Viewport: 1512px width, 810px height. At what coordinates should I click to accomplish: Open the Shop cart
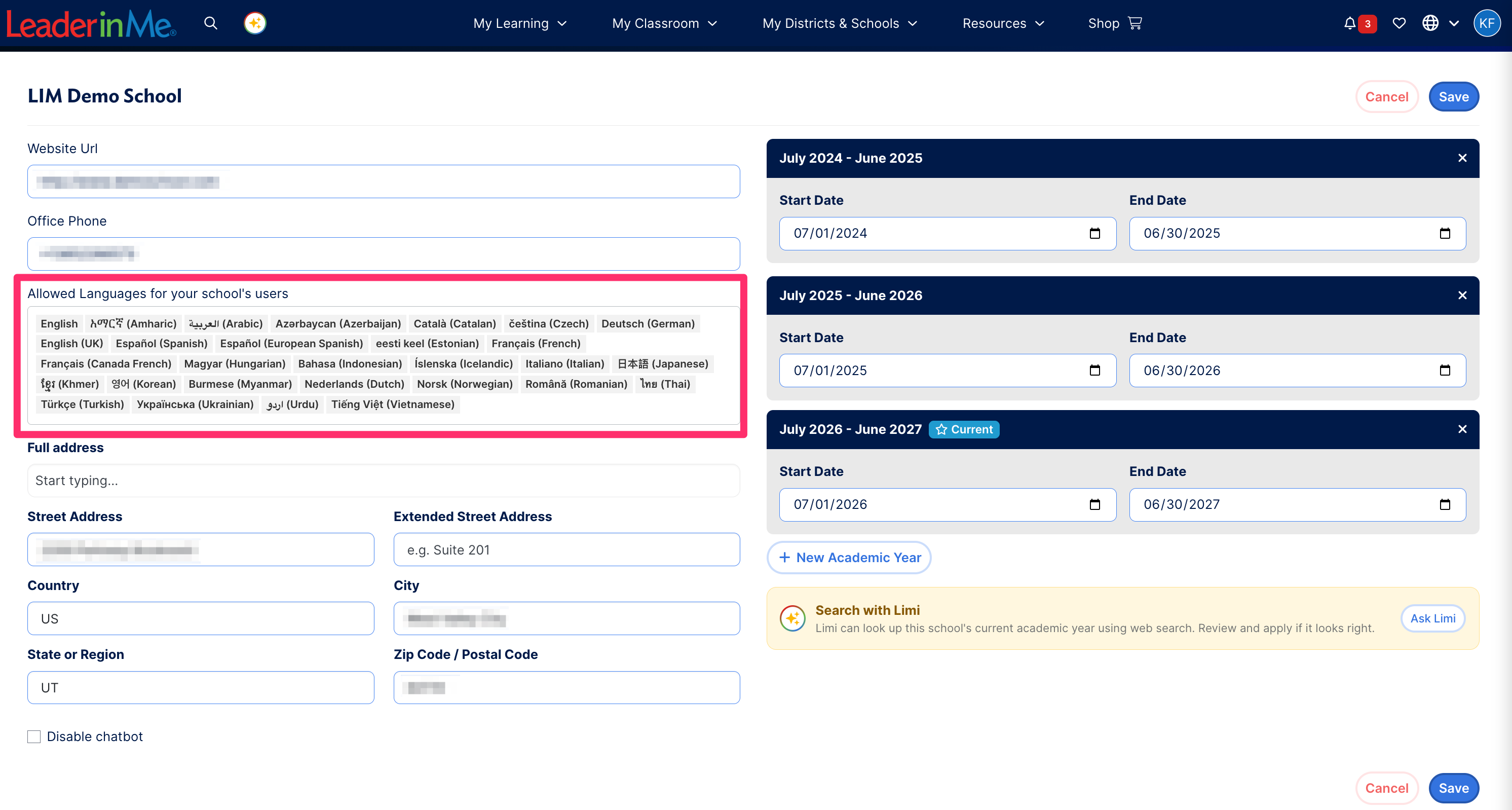pyautogui.click(x=1115, y=23)
